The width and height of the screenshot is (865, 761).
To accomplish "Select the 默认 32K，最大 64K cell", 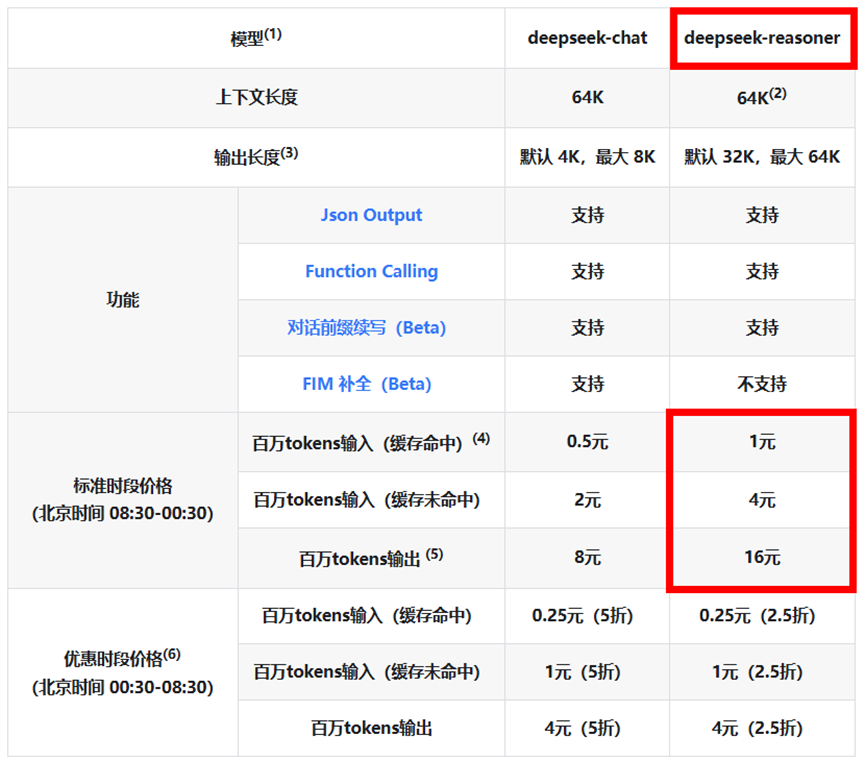I will coord(762,157).
